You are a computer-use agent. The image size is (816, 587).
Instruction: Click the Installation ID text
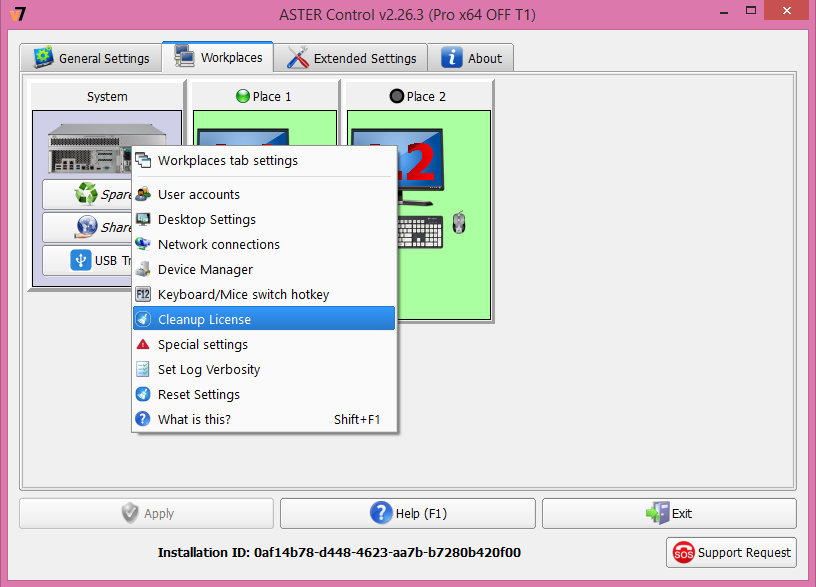click(339, 553)
